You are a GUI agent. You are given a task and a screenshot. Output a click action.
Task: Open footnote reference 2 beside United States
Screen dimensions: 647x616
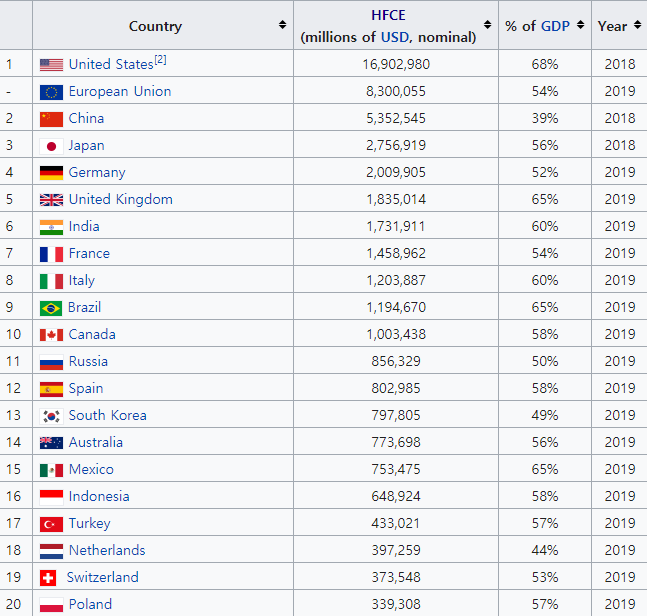point(160,60)
